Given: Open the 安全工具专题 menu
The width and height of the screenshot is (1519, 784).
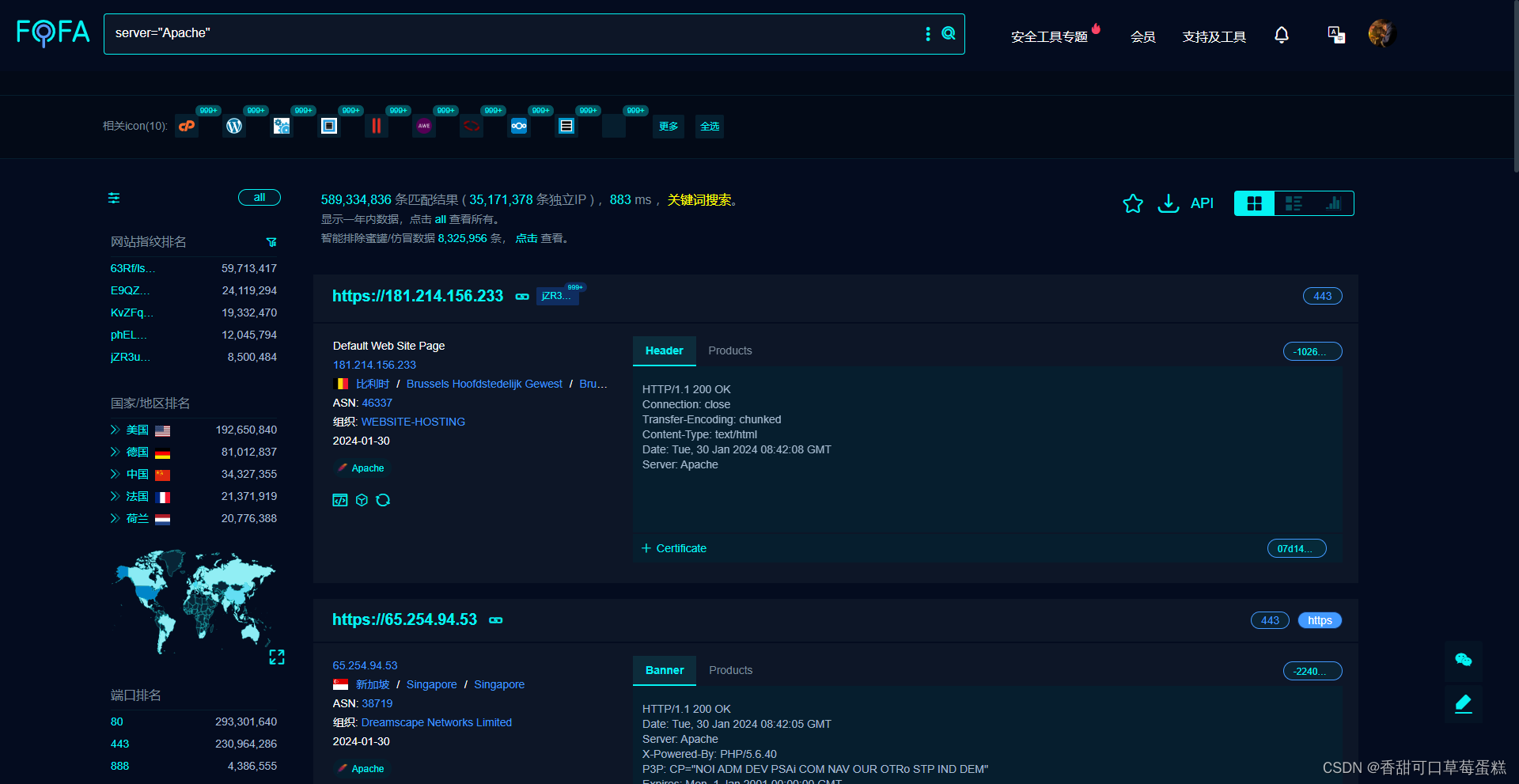Looking at the screenshot, I should 1050,36.
